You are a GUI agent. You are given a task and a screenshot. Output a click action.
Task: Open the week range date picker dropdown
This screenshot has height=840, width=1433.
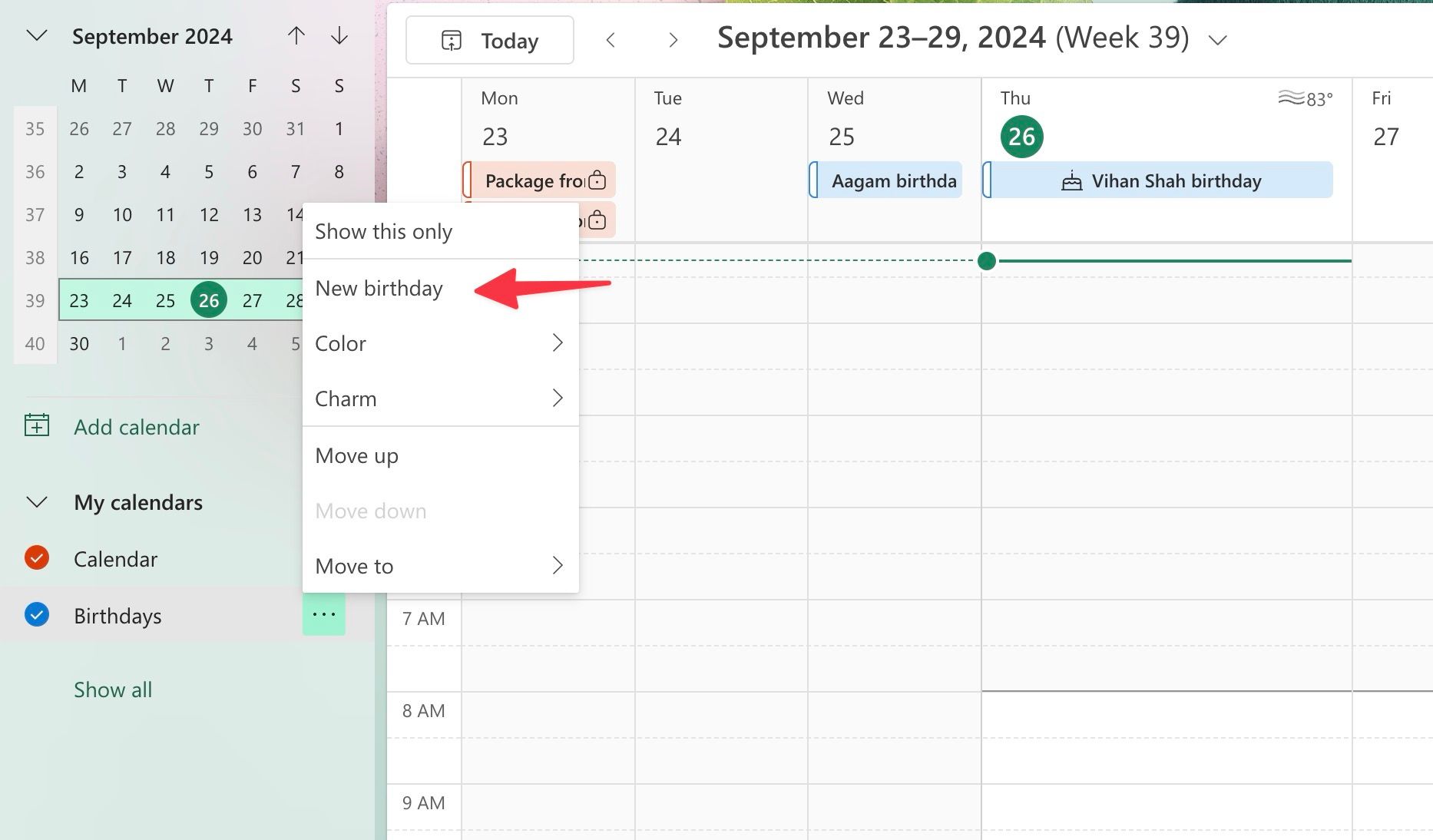(x=1218, y=40)
